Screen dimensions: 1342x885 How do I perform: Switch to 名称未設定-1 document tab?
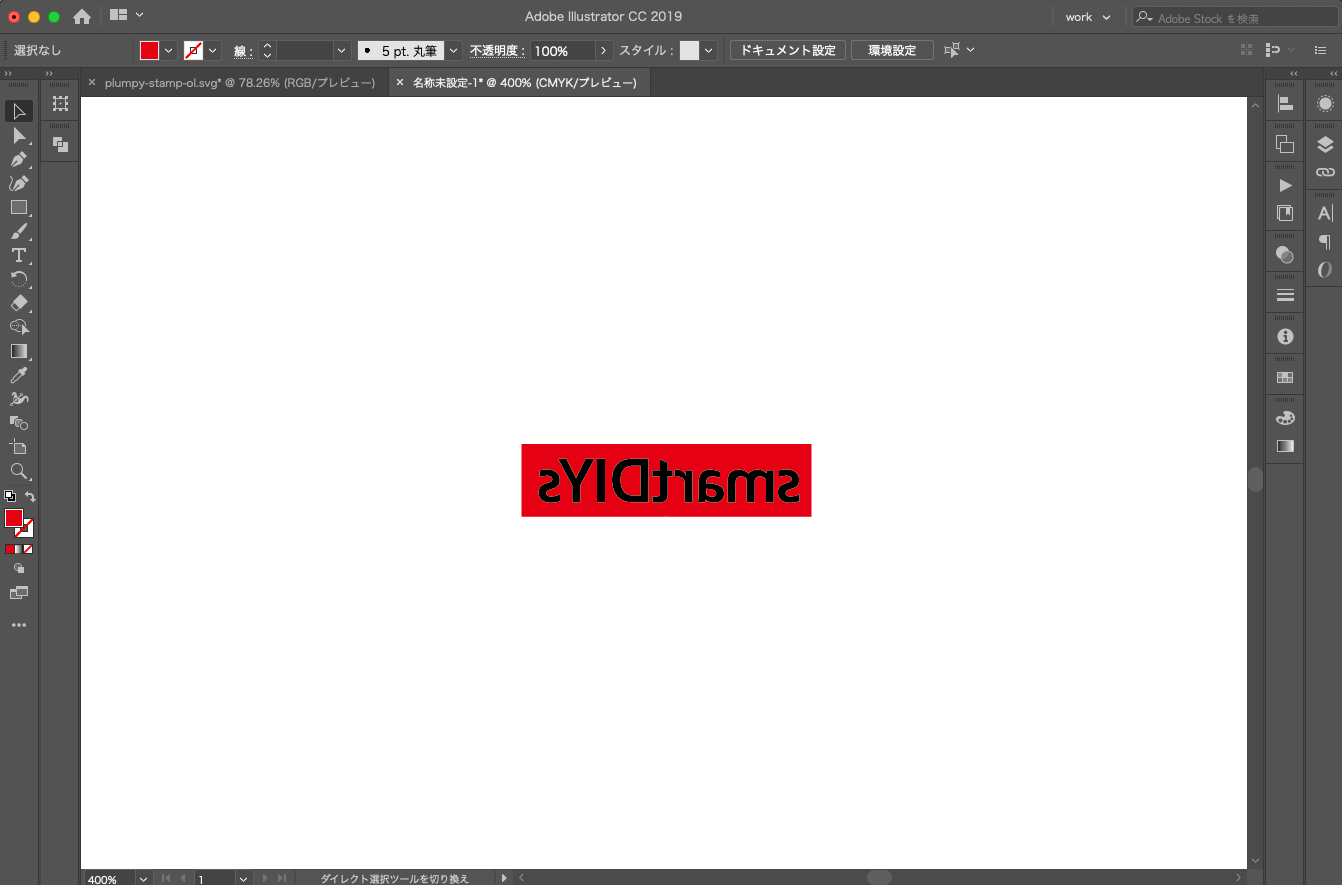[x=525, y=83]
